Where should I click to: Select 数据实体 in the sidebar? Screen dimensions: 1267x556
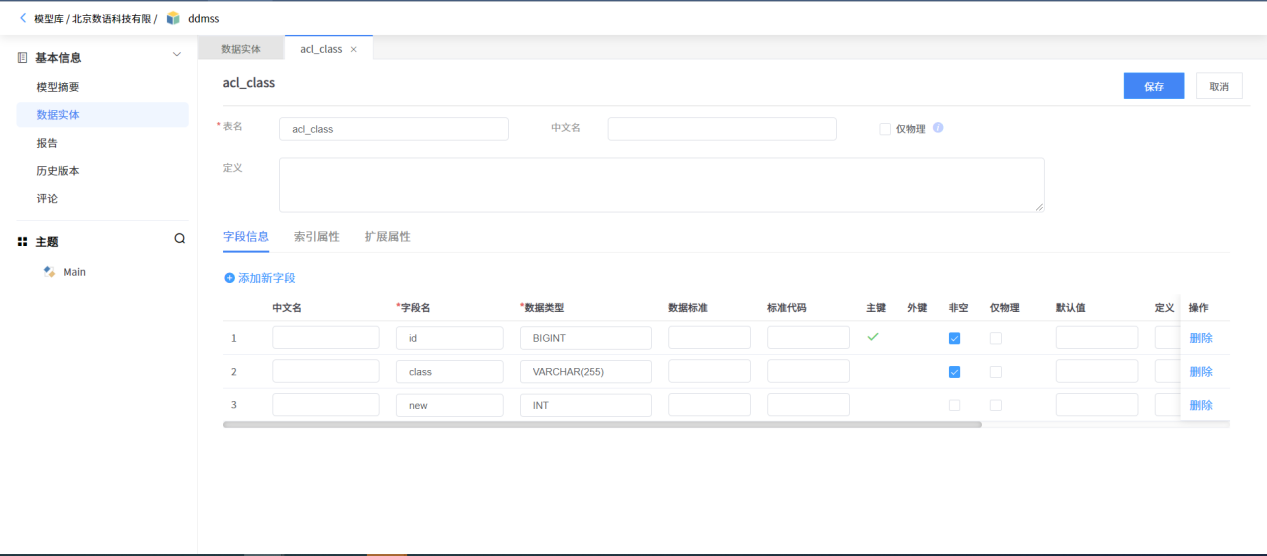tap(102, 115)
